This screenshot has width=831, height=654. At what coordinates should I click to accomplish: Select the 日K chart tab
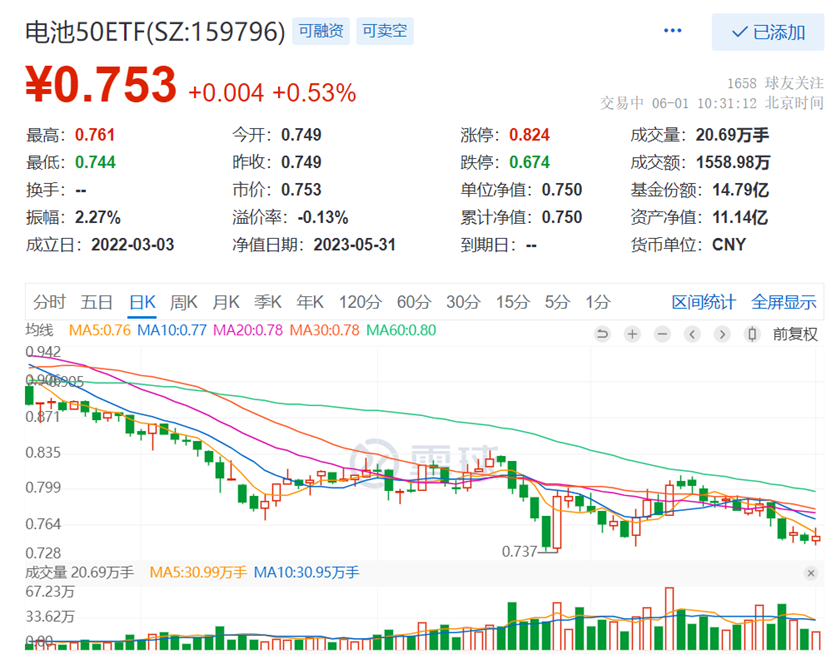coord(142,302)
